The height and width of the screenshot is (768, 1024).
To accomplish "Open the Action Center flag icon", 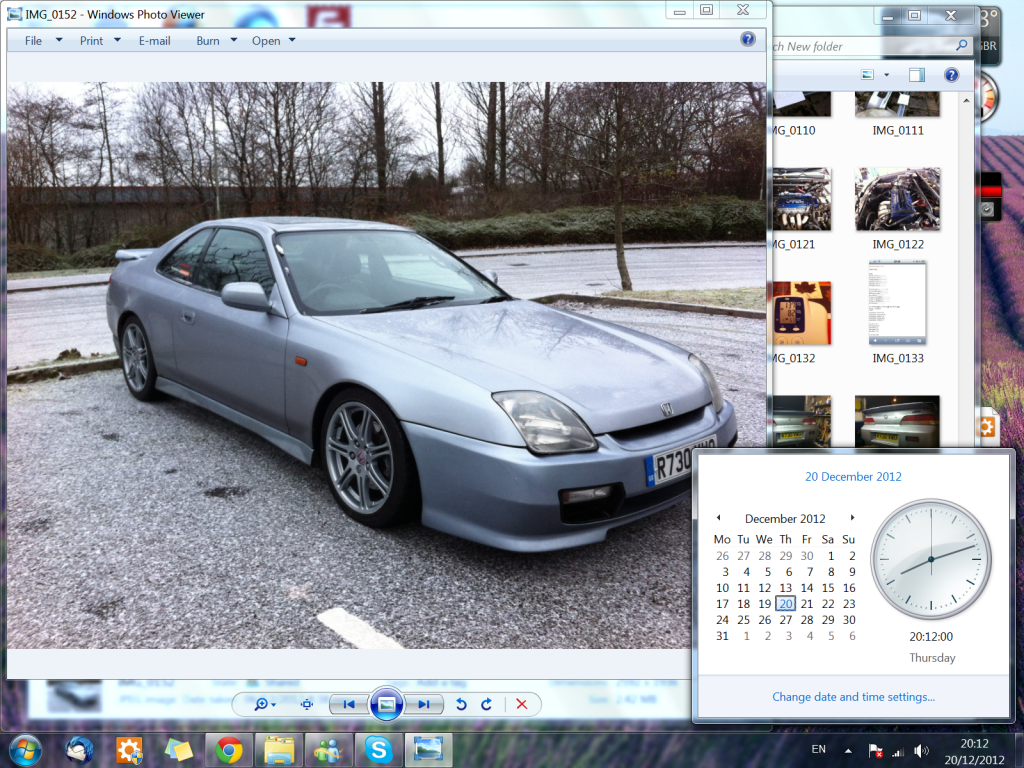I will click(x=875, y=752).
